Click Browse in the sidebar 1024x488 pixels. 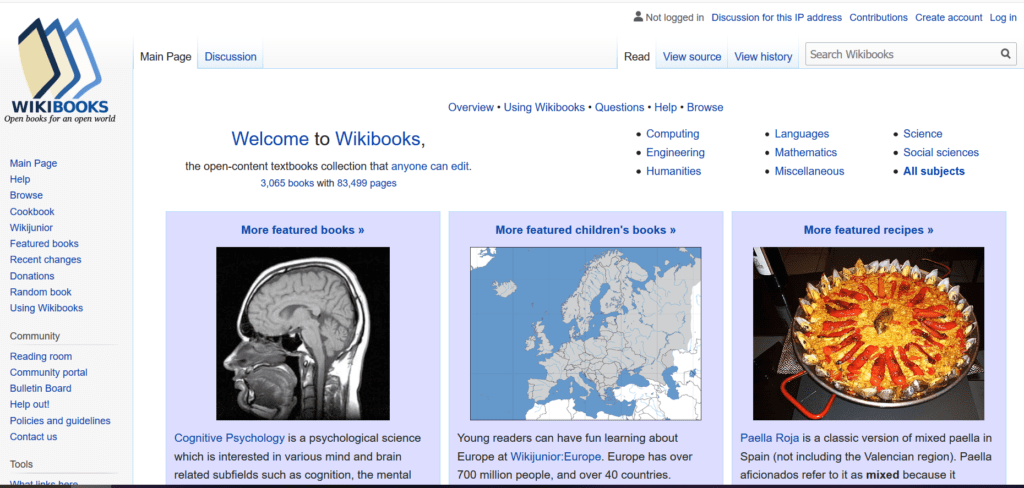pos(26,195)
